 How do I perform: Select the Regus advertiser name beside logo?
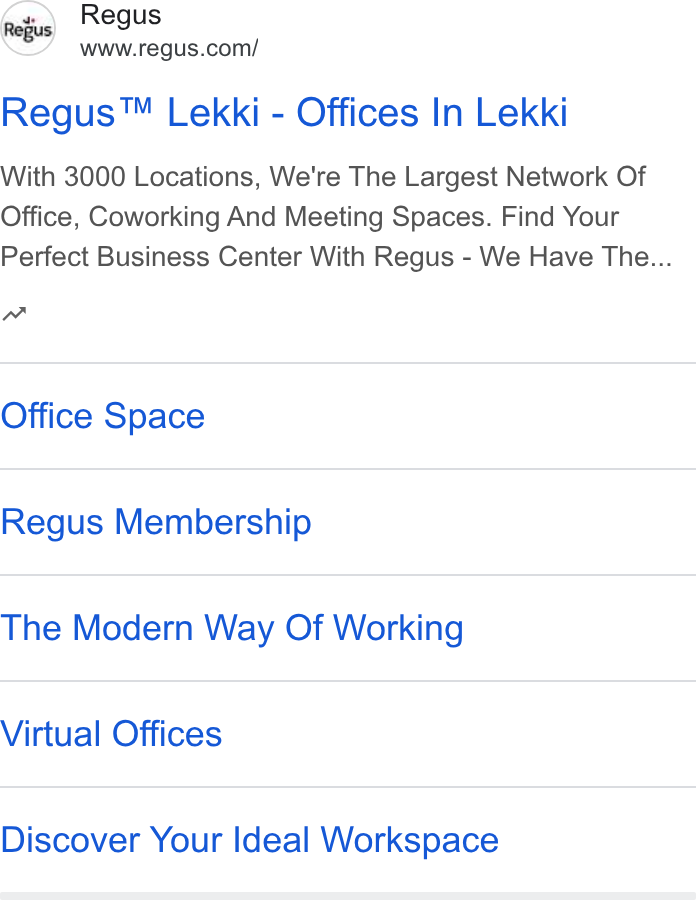click(x=120, y=15)
